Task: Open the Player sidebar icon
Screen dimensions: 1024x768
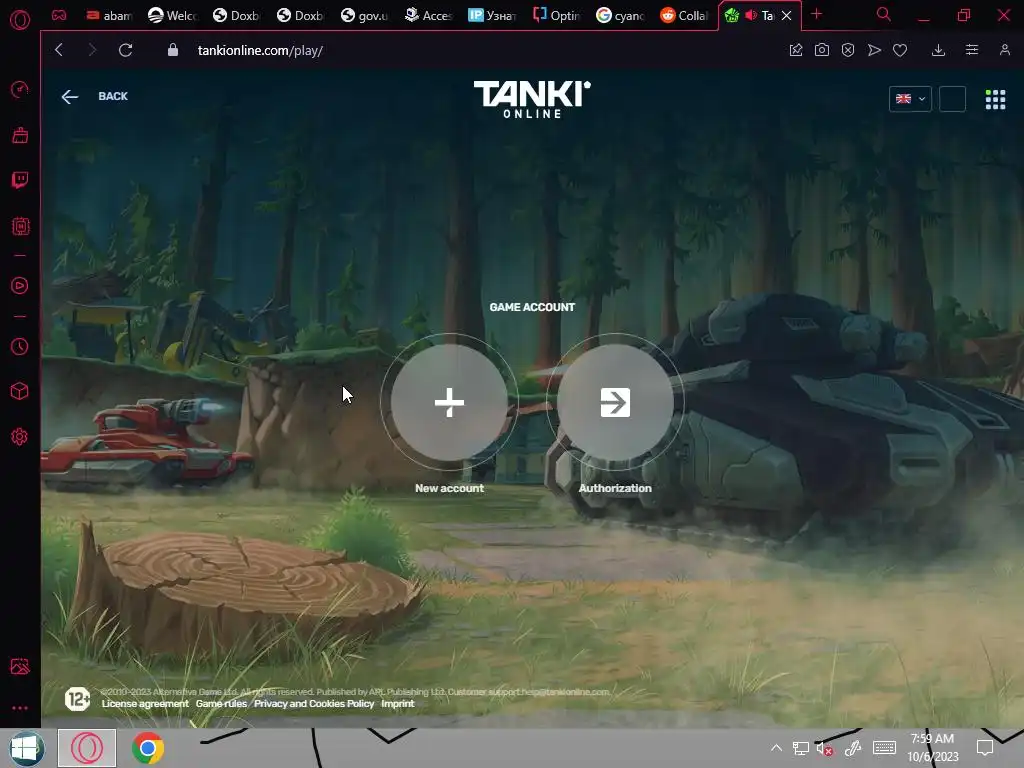Action: click(20, 285)
